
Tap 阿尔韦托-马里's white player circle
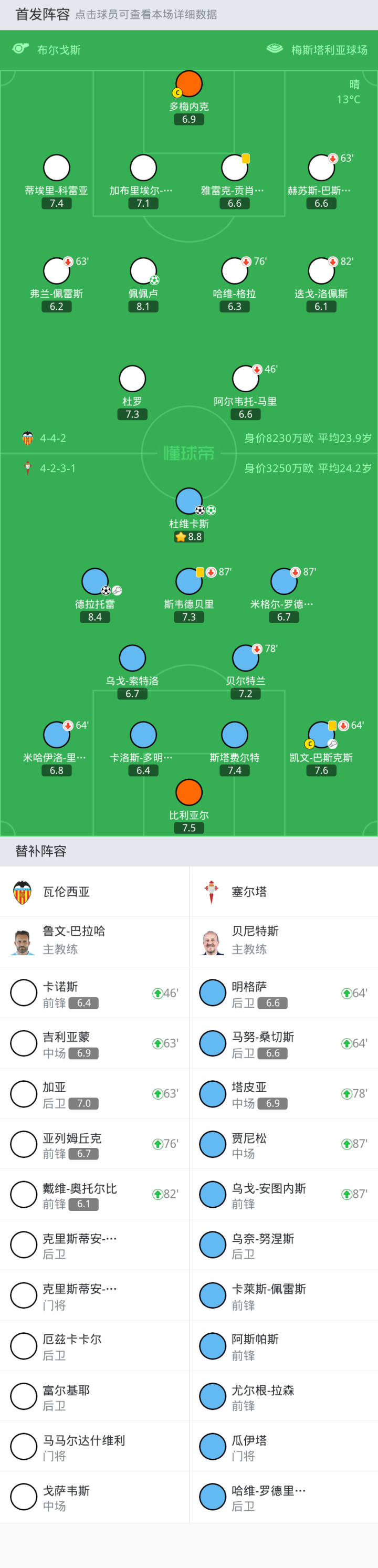(x=245, y=379)
